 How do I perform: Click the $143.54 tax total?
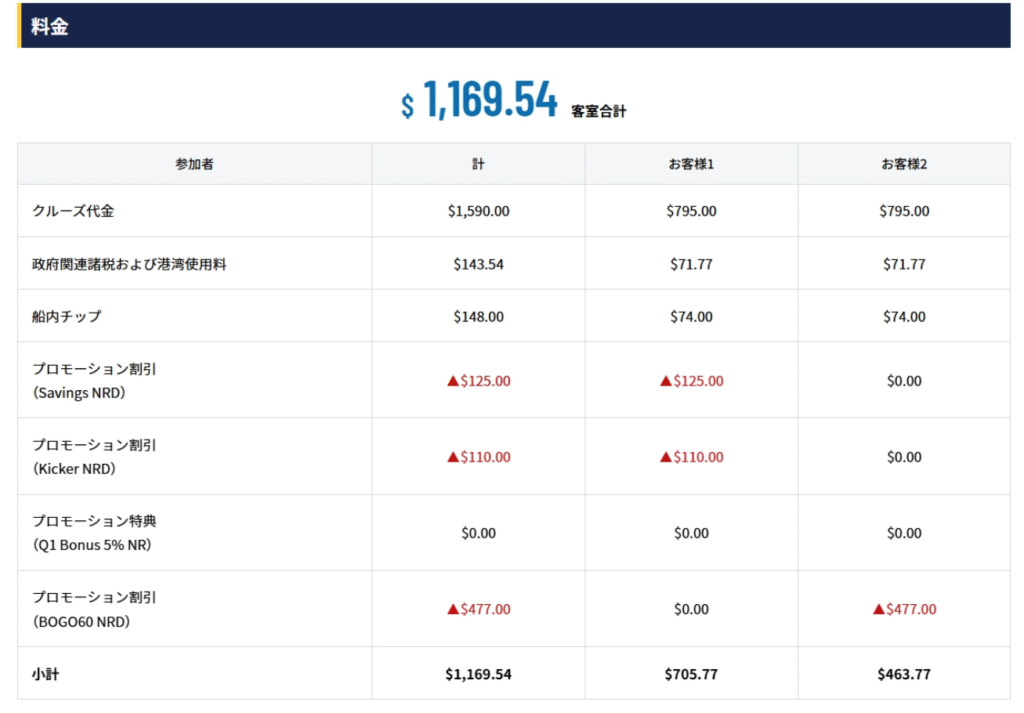click(x=479, y=264)
